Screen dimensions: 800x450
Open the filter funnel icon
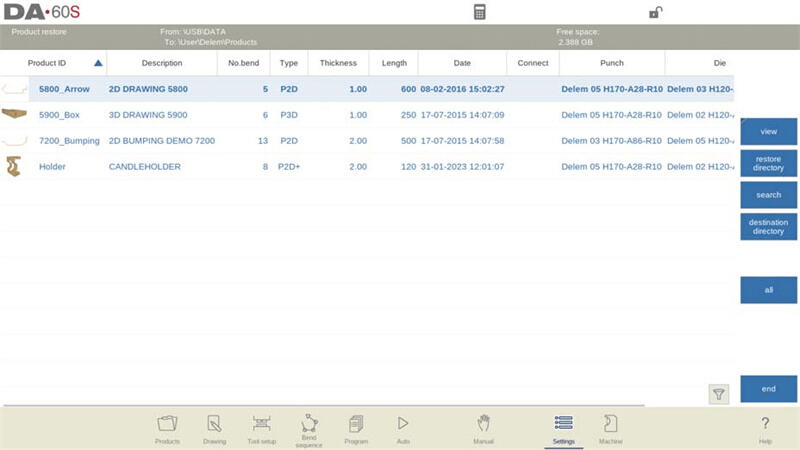tap(718, 394)
